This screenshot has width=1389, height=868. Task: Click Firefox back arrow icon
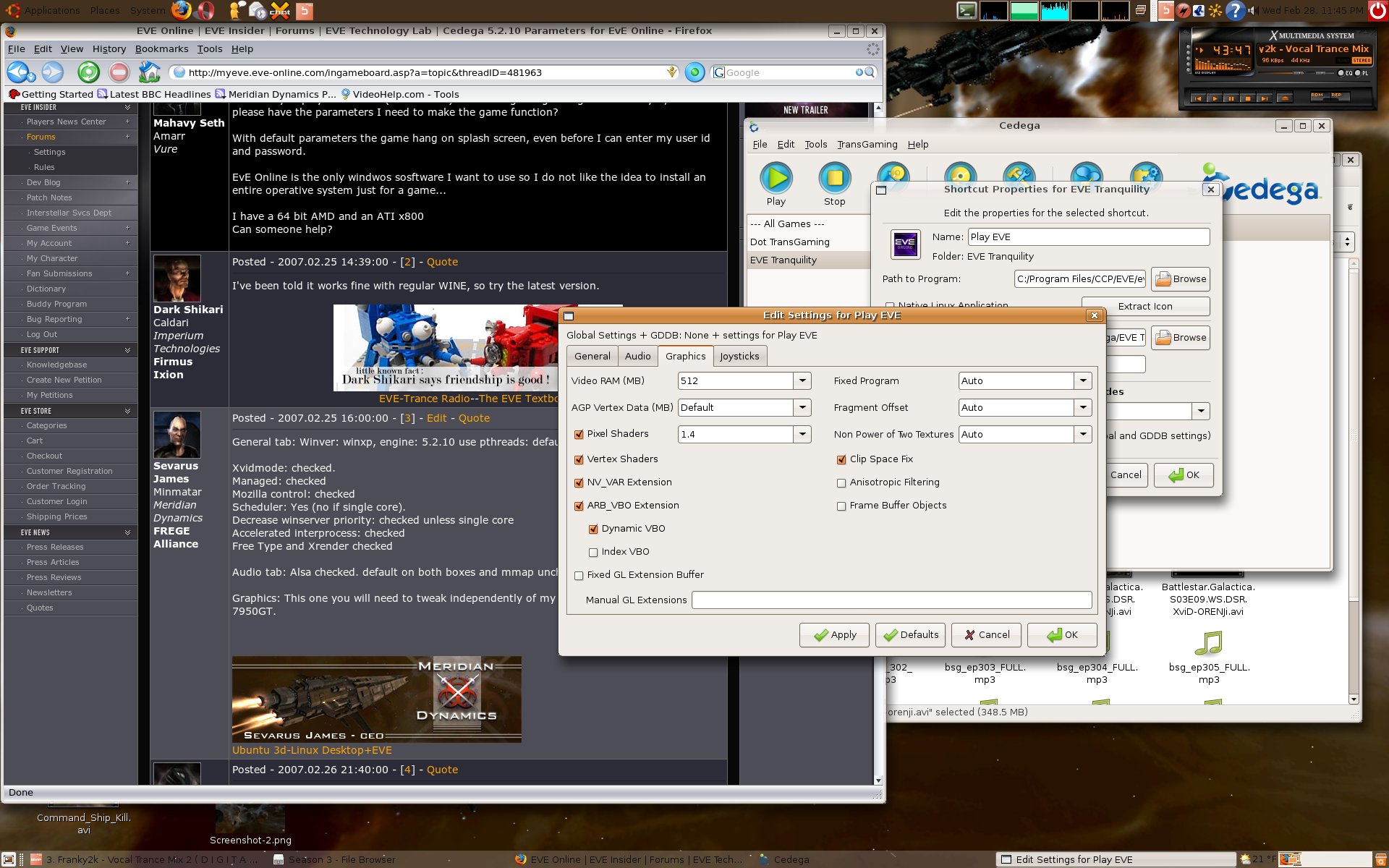17,72
